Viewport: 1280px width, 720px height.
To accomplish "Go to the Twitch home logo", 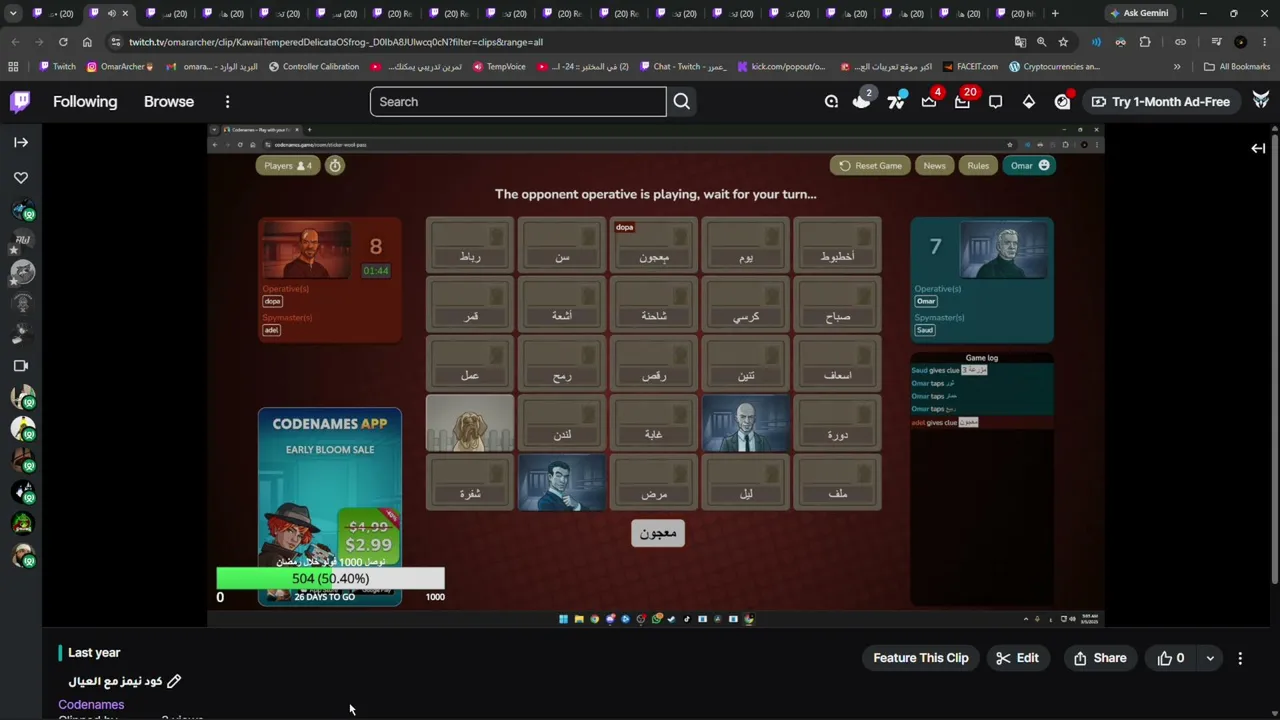I will click(x=20, y=101).
